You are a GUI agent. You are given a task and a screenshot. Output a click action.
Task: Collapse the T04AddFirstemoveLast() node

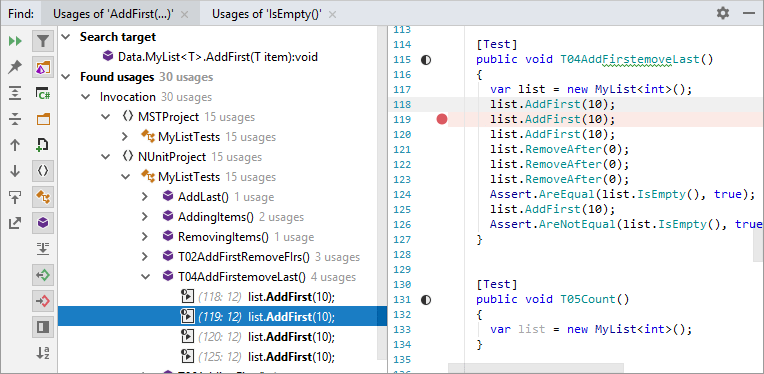point(145,277)
